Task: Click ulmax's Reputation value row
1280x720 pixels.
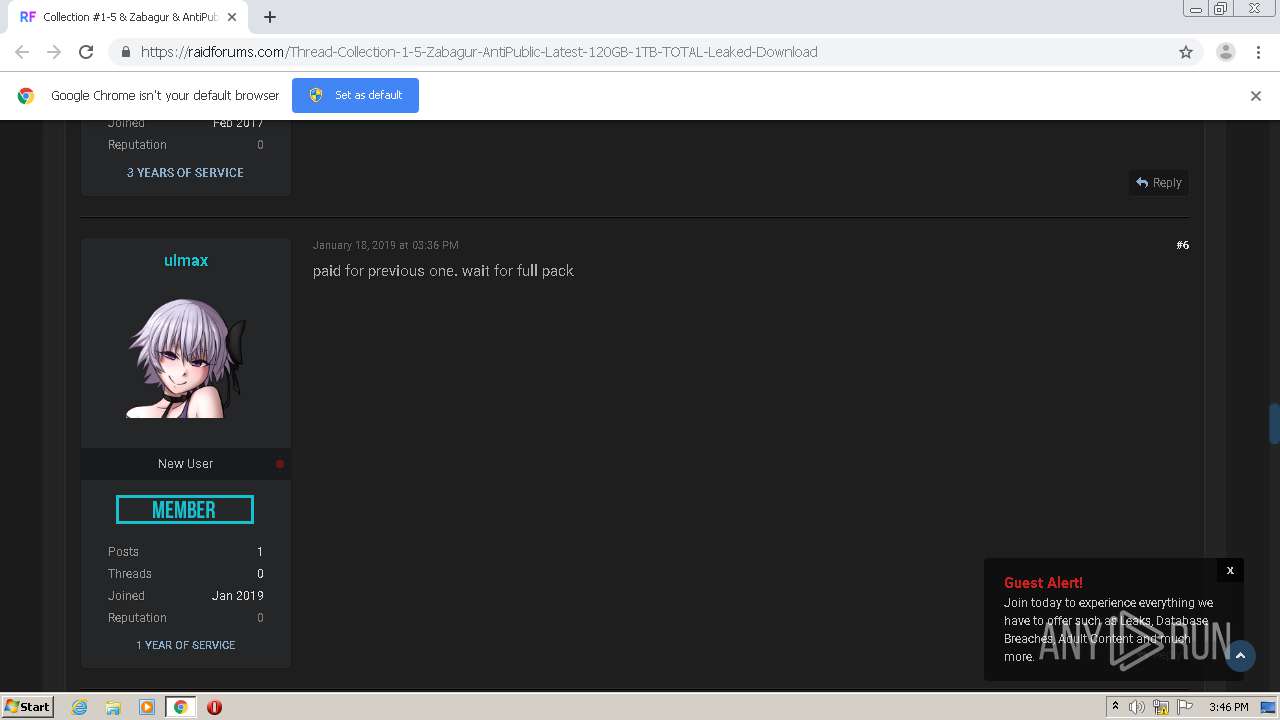Action: point(186,618)
